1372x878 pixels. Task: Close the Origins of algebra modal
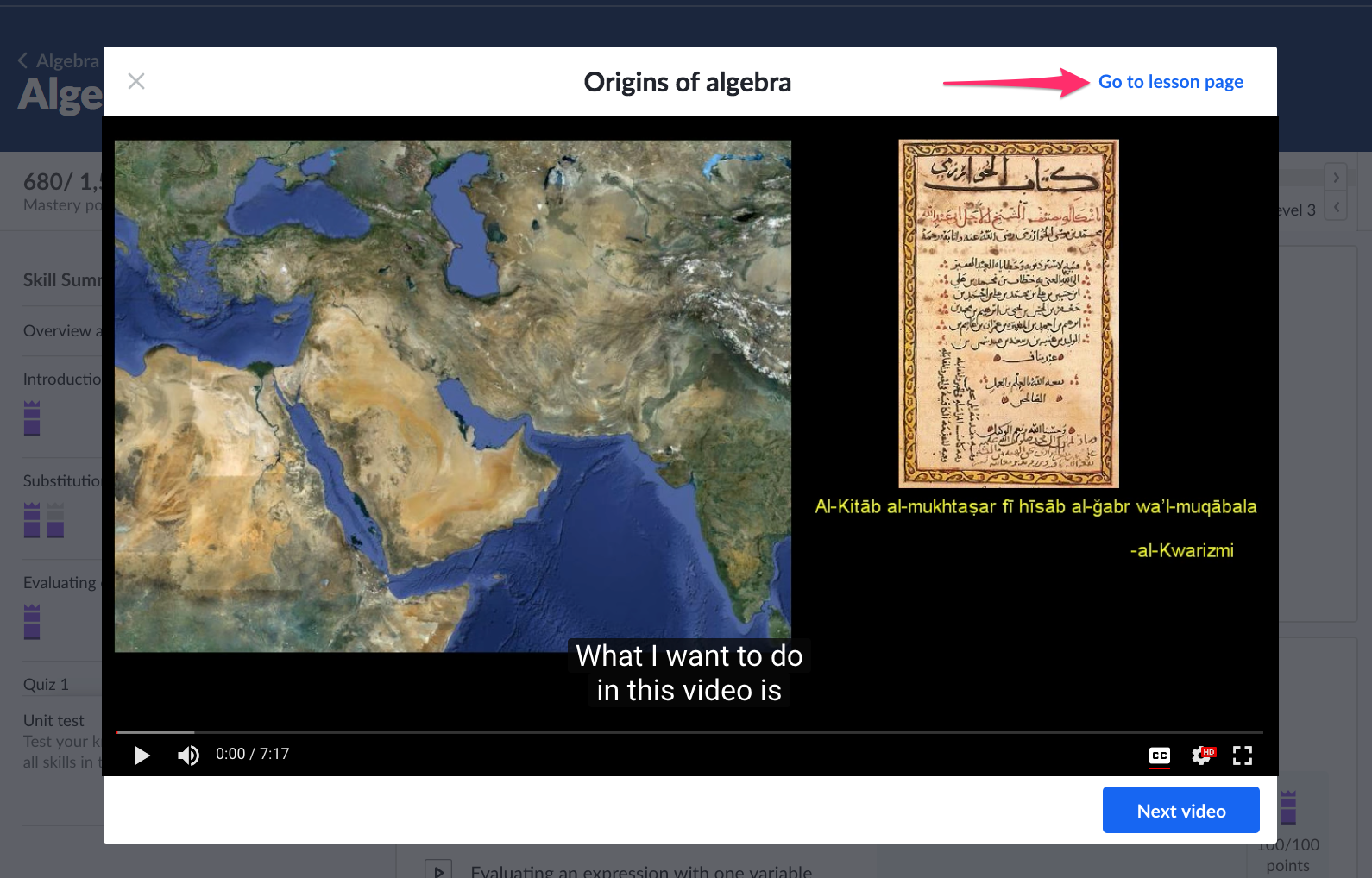click(136, 81)
